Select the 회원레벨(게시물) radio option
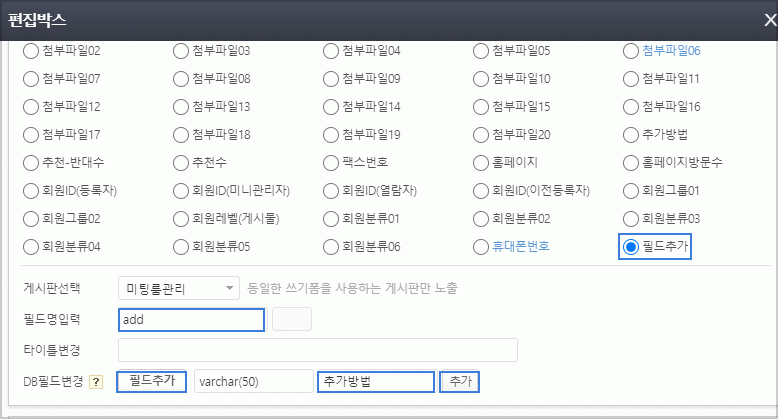Screen dimensions: 778x419 181,218
